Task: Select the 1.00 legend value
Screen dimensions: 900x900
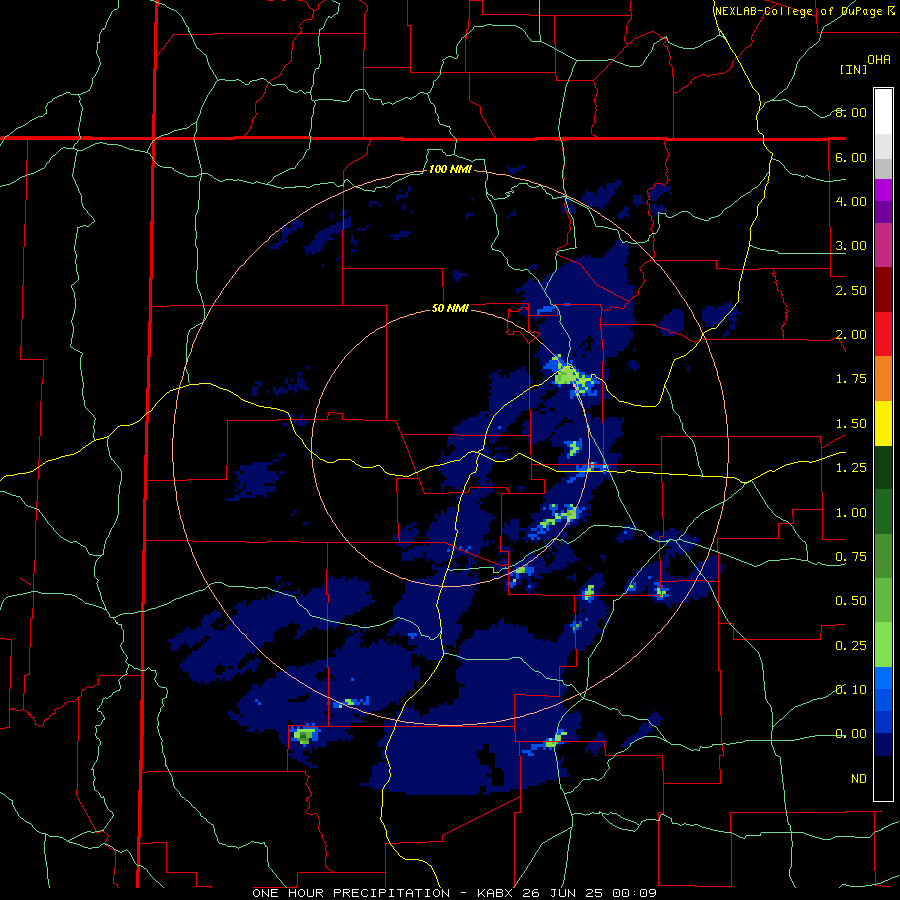Action: tap(851, 513)
